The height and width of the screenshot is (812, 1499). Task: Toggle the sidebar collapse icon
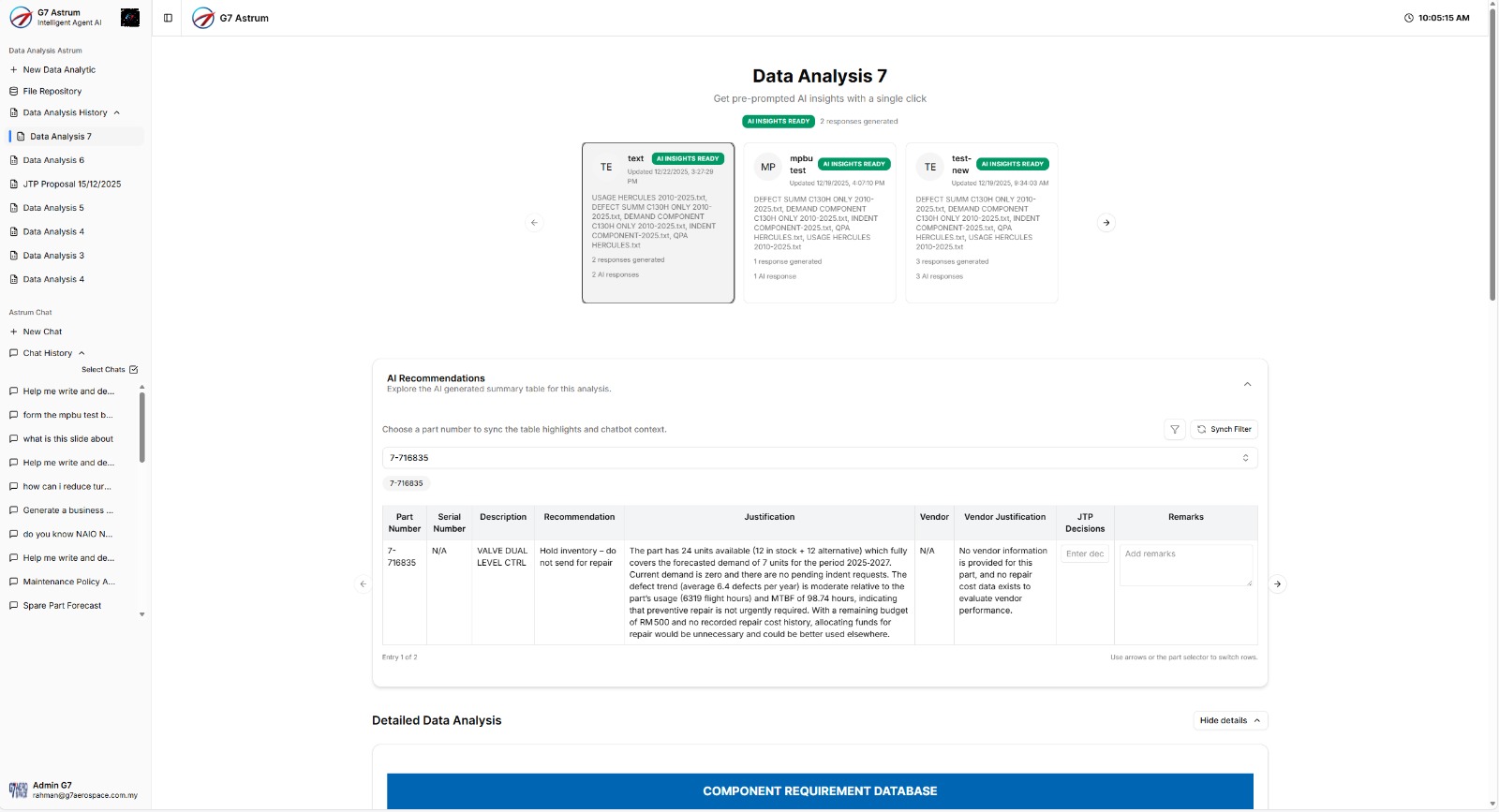pos(168,18)
